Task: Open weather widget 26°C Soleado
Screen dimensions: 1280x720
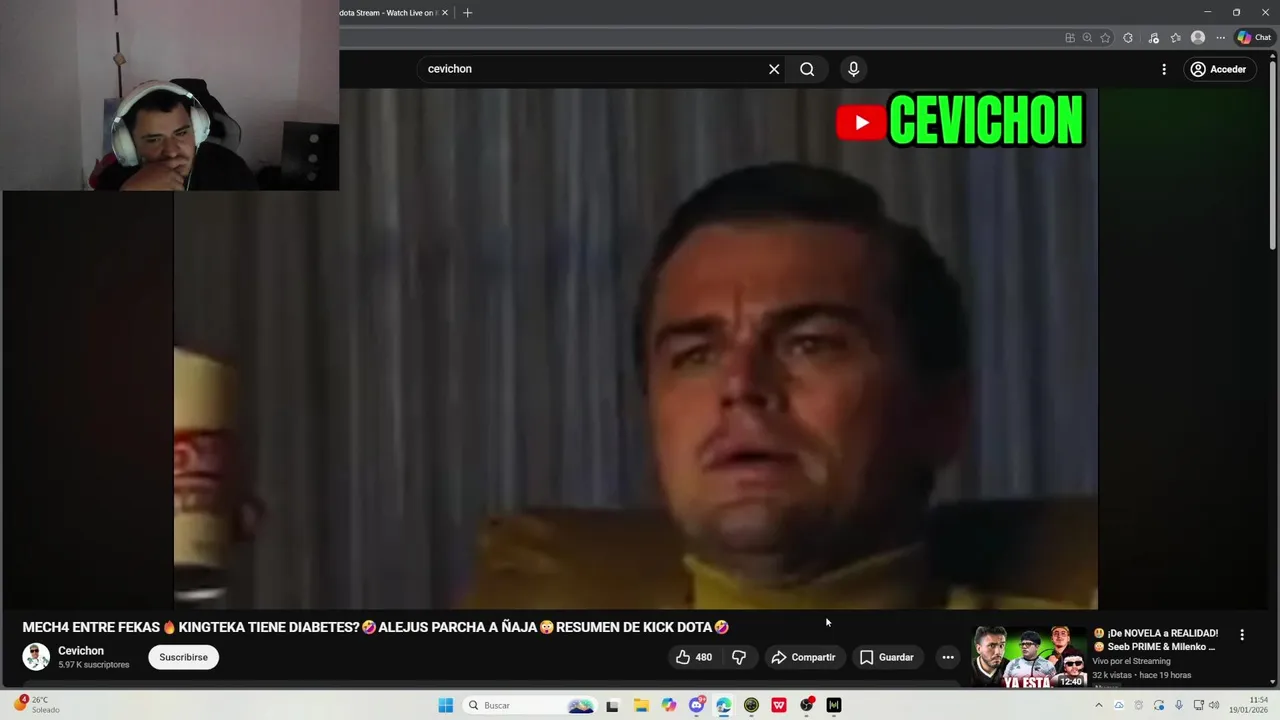Action: (x=36, y=705)
